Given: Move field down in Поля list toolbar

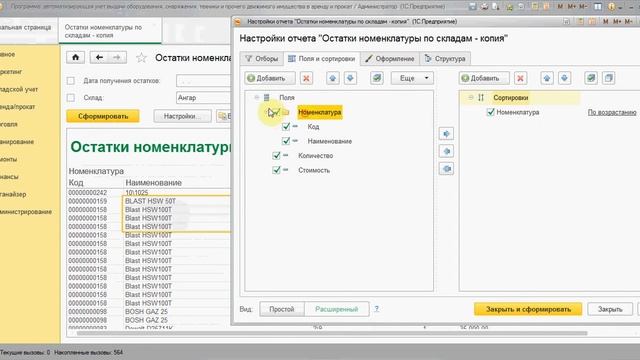Looking at the screenshot, I should pyautogui.click(x=350, y=78).
